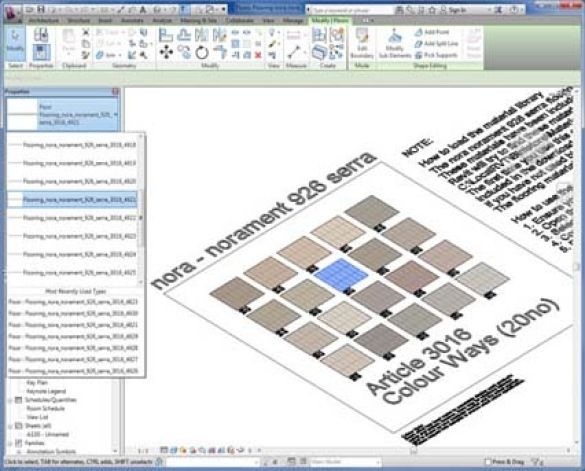
Task: Toggle the Press & Drag checkbox
Action: [488, 462]
